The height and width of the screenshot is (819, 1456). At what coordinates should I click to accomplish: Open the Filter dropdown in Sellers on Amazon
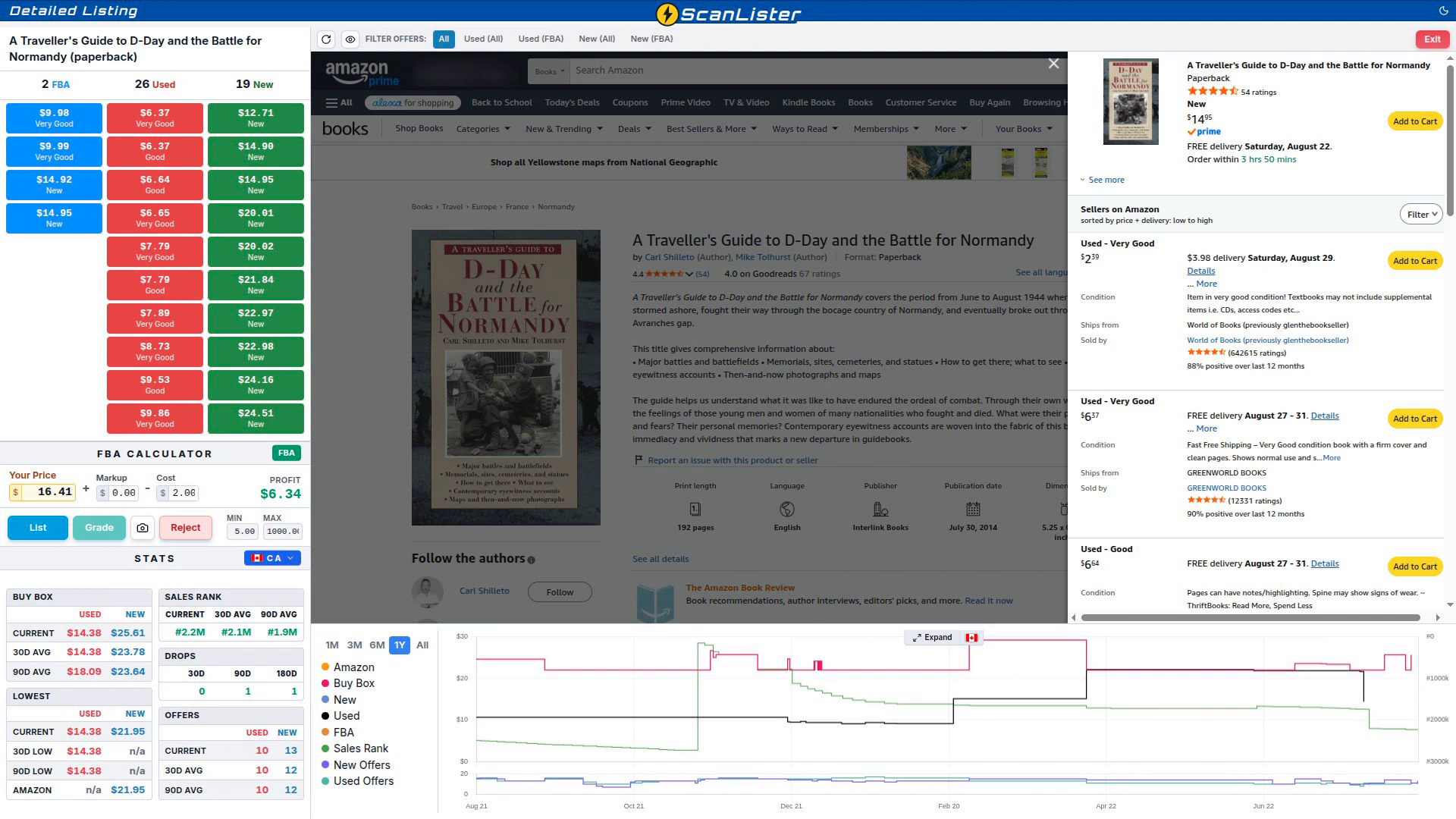[1420, 215]
